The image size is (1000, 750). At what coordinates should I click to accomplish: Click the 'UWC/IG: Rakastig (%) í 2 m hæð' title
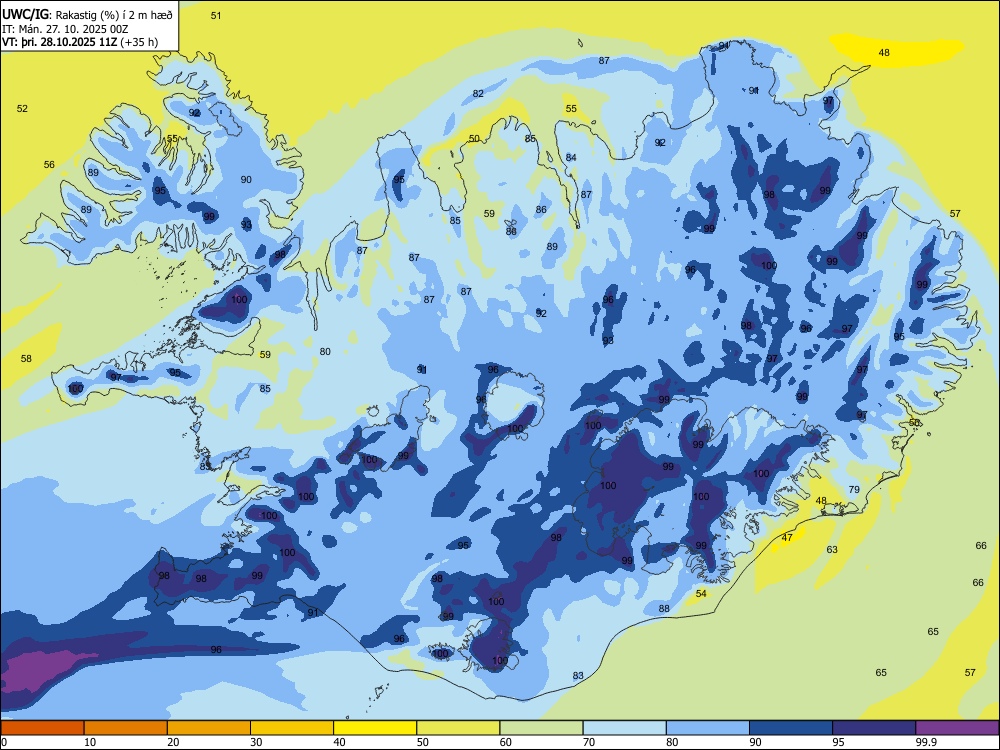87,14
